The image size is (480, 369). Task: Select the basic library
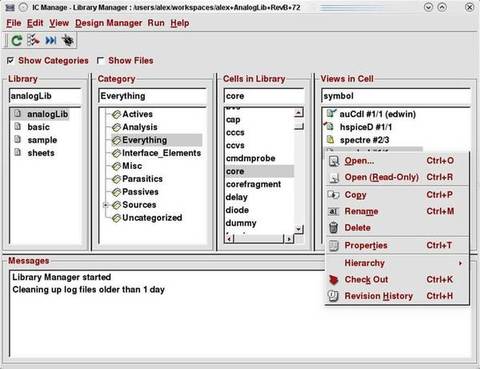38,127
